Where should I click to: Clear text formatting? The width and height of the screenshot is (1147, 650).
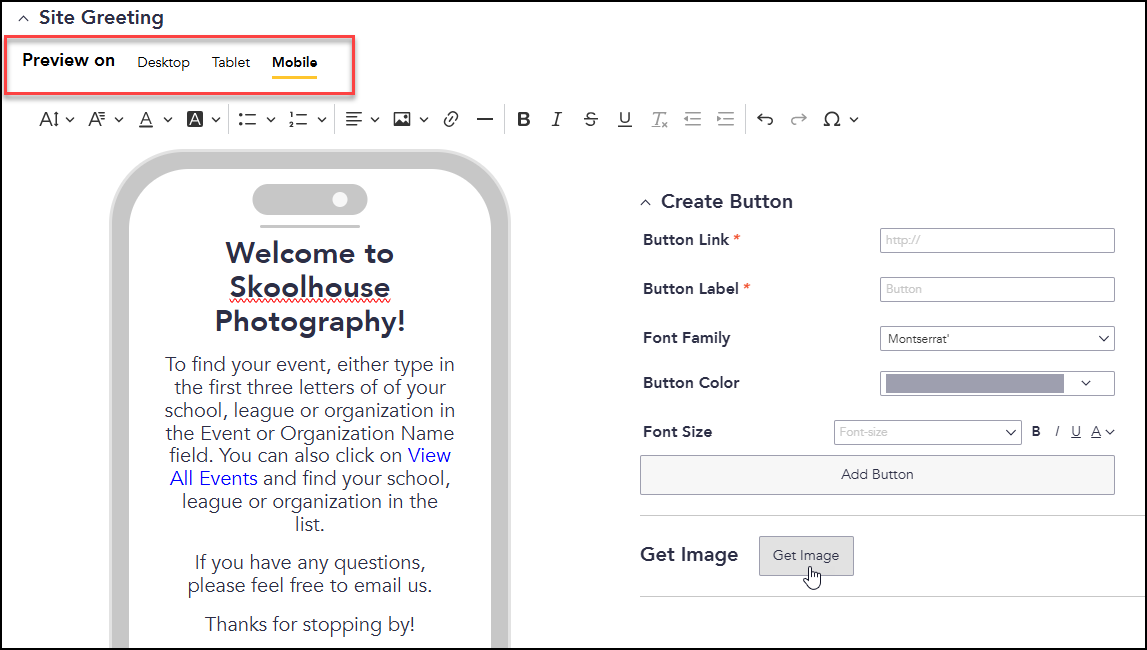pyautogui.click(x=659, y=119)
